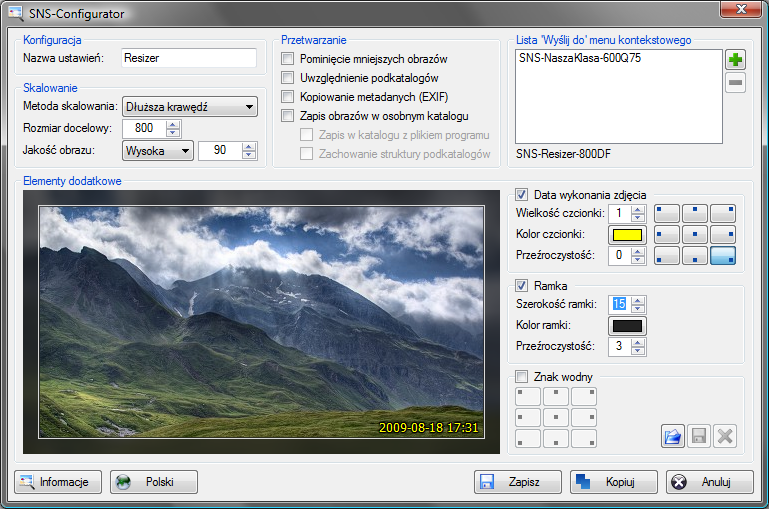Screen dimensions: 769x509
Task: Click the landscape preview image
Action: pyautogui.click(x=261, y=322)
